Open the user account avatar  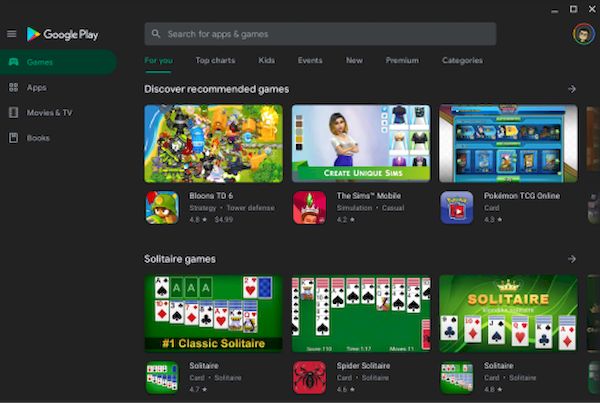point(584,34)
